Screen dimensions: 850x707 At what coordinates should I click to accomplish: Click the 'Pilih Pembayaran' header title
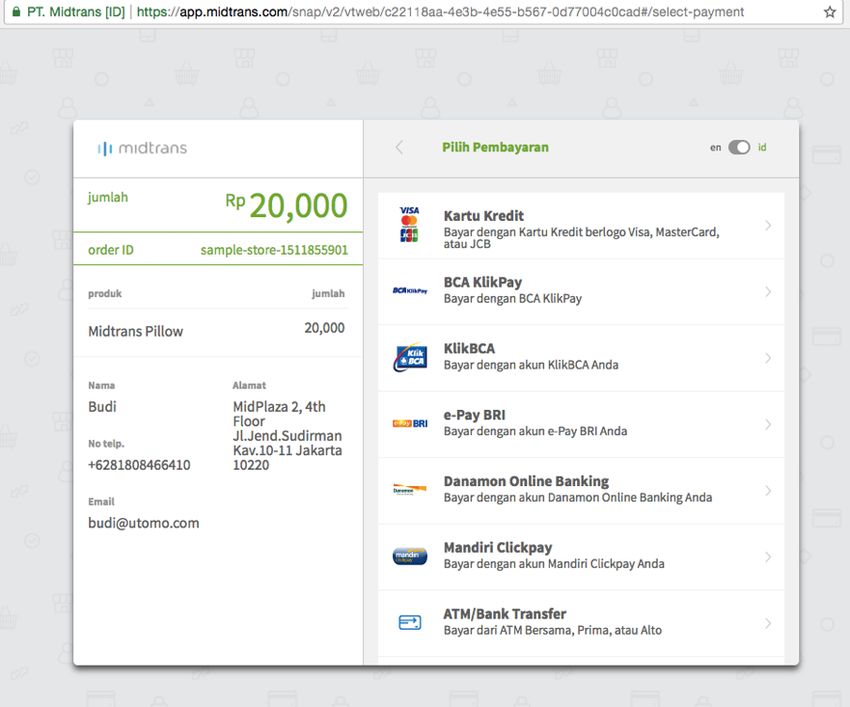pos(495,147)
